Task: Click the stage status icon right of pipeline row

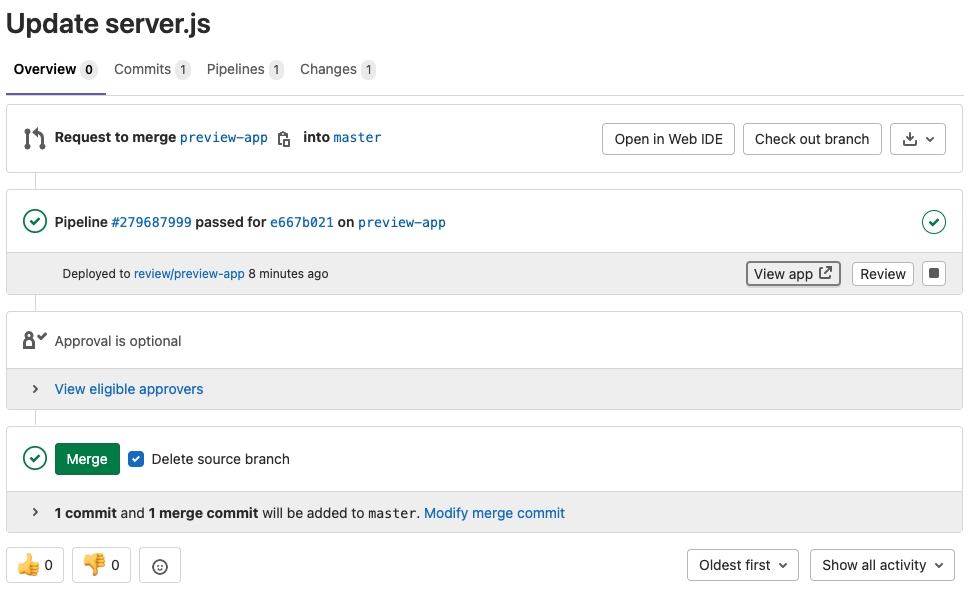Action: pyautogui.click(x=934, y=221)
